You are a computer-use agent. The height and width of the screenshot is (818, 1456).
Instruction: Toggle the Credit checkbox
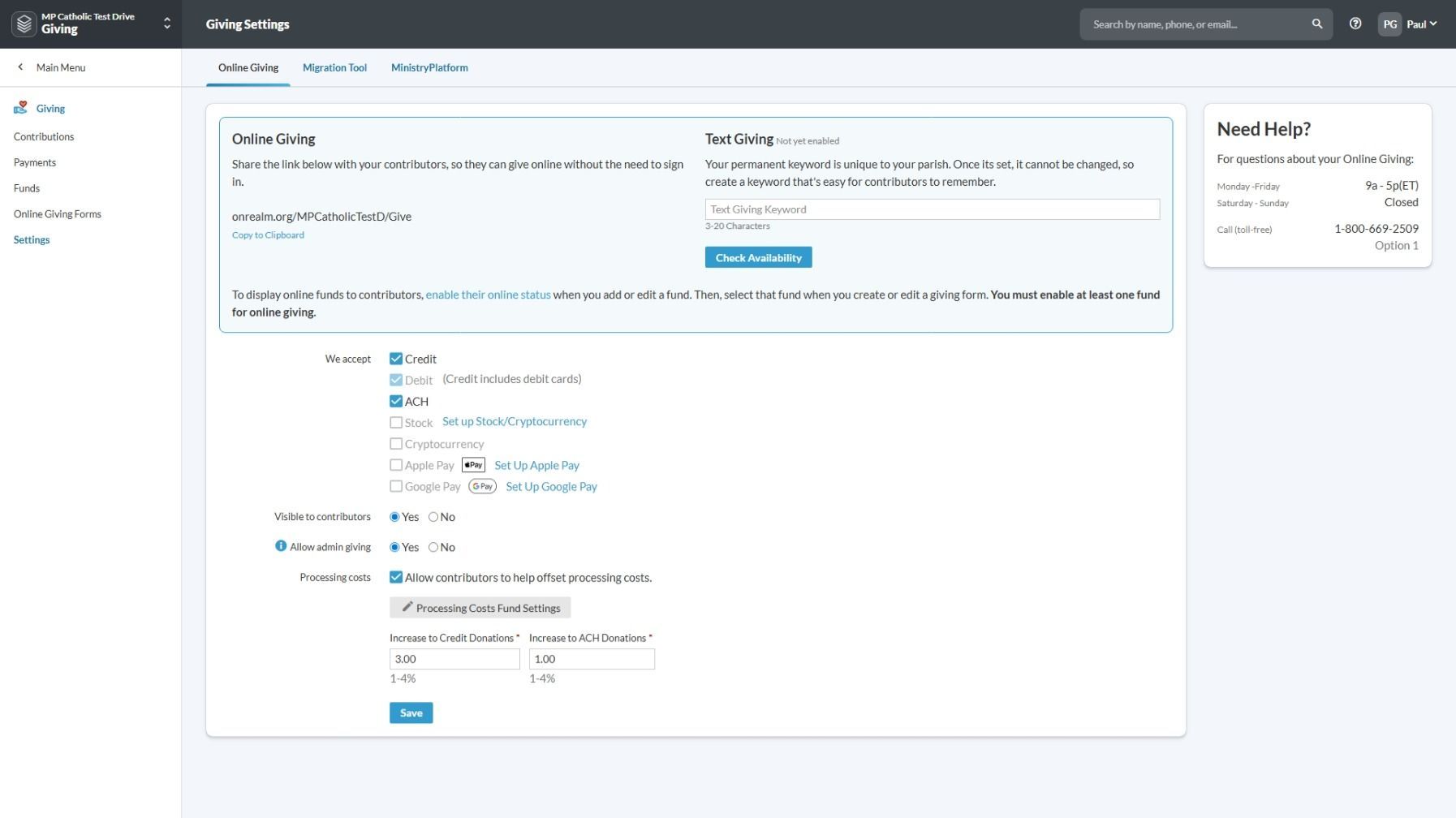pos(396,359)
